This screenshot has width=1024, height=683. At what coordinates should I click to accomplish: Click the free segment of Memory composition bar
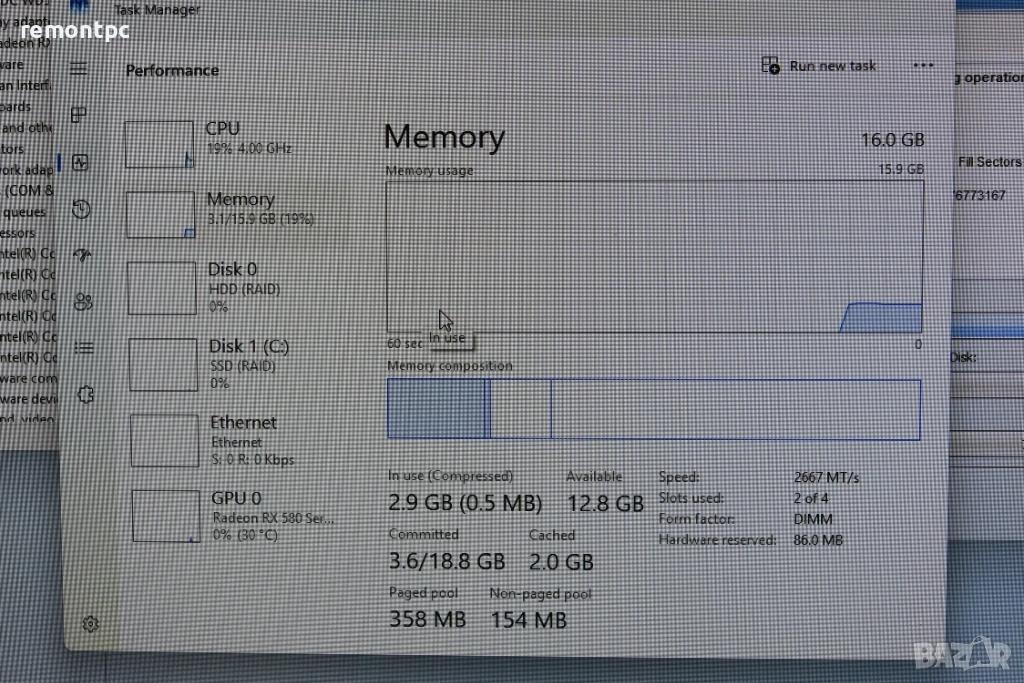pyautogui.click(x=736, y=409)
